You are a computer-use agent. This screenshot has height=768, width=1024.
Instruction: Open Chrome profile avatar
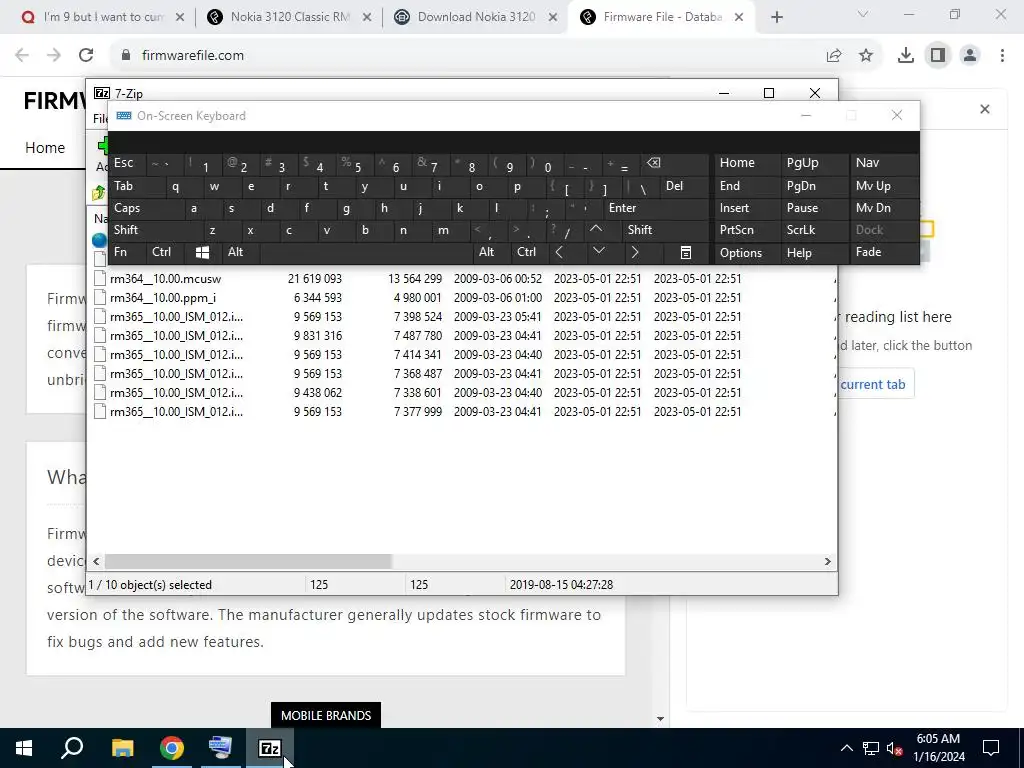[x=970, y=56]
